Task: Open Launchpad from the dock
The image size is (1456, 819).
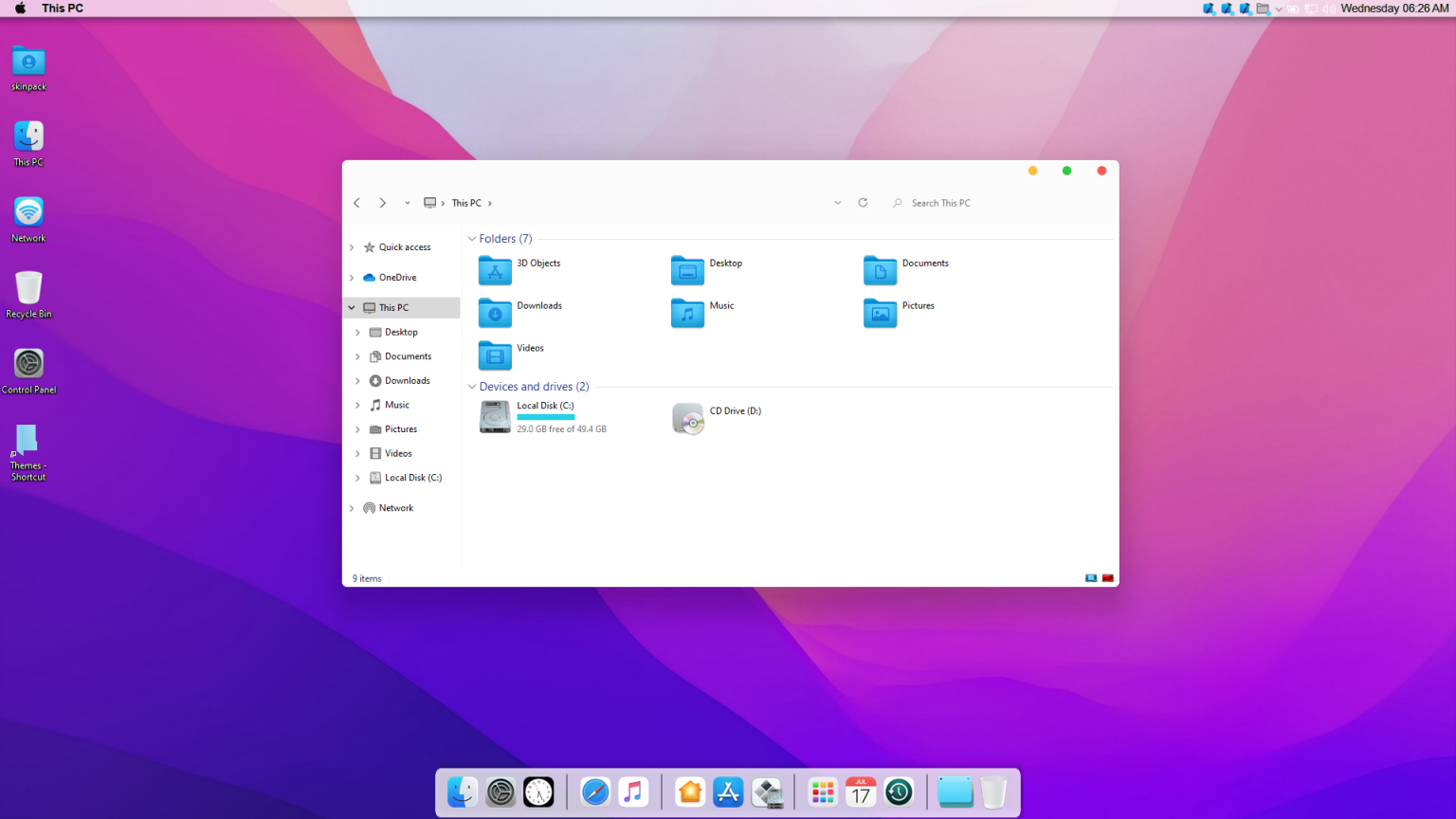Action: point(822,792)
